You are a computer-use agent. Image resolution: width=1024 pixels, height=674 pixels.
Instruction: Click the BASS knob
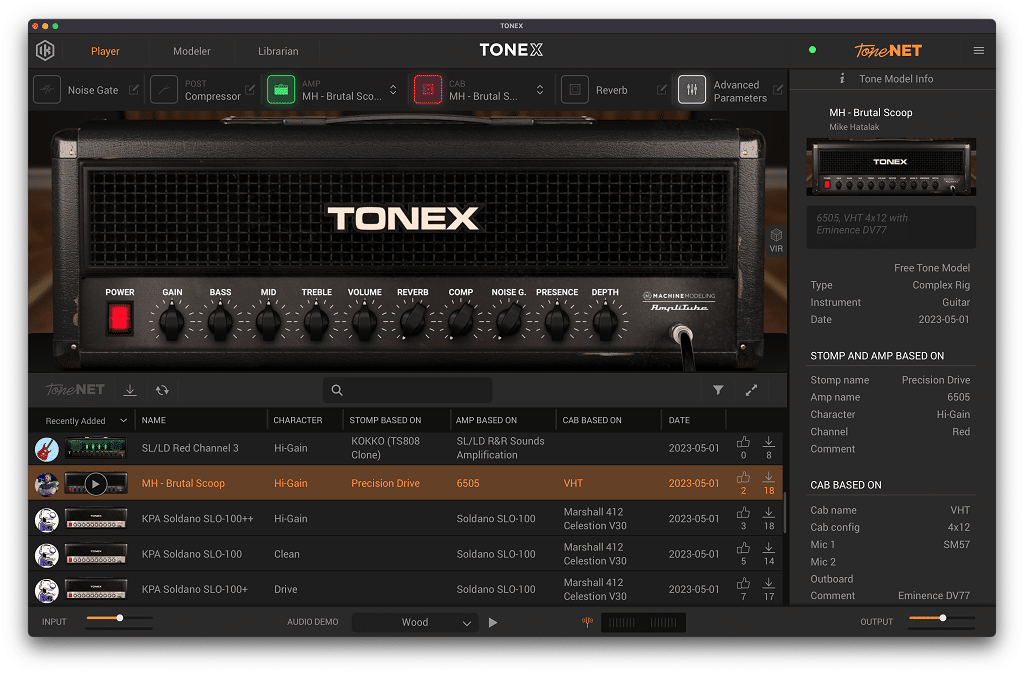220,322
